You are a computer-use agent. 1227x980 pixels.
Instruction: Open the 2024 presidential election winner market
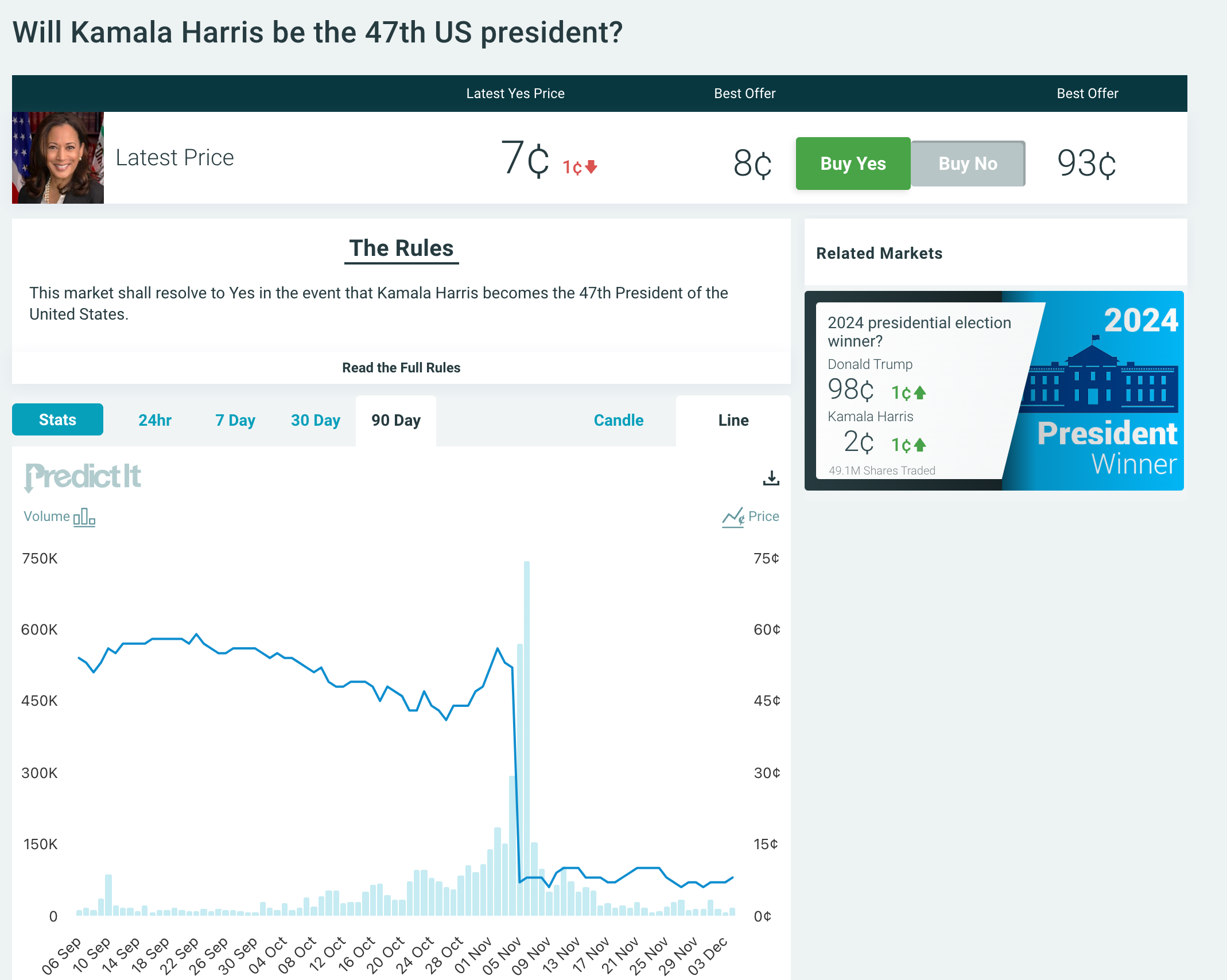coord(919,332)
